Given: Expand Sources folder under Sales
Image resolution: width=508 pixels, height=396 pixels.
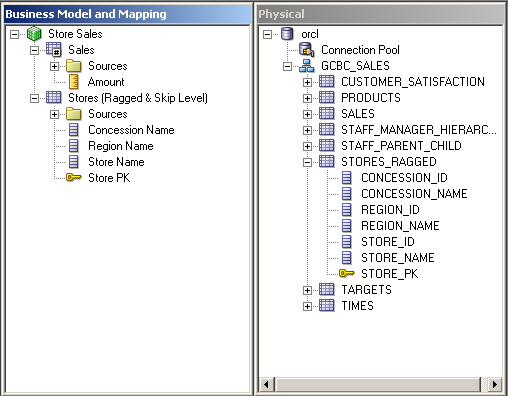Looking at the screenshot, I should tap(54, 66).
